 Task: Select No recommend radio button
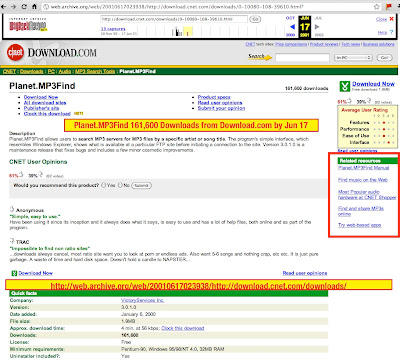[x=120, y=185]
